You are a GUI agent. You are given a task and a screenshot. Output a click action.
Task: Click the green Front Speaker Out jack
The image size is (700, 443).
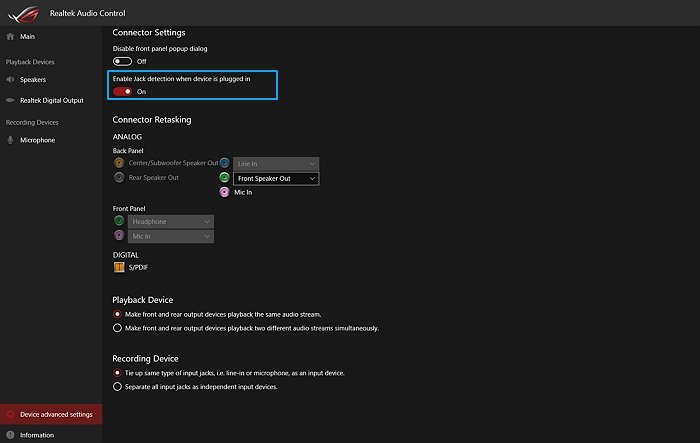(225, 178)
